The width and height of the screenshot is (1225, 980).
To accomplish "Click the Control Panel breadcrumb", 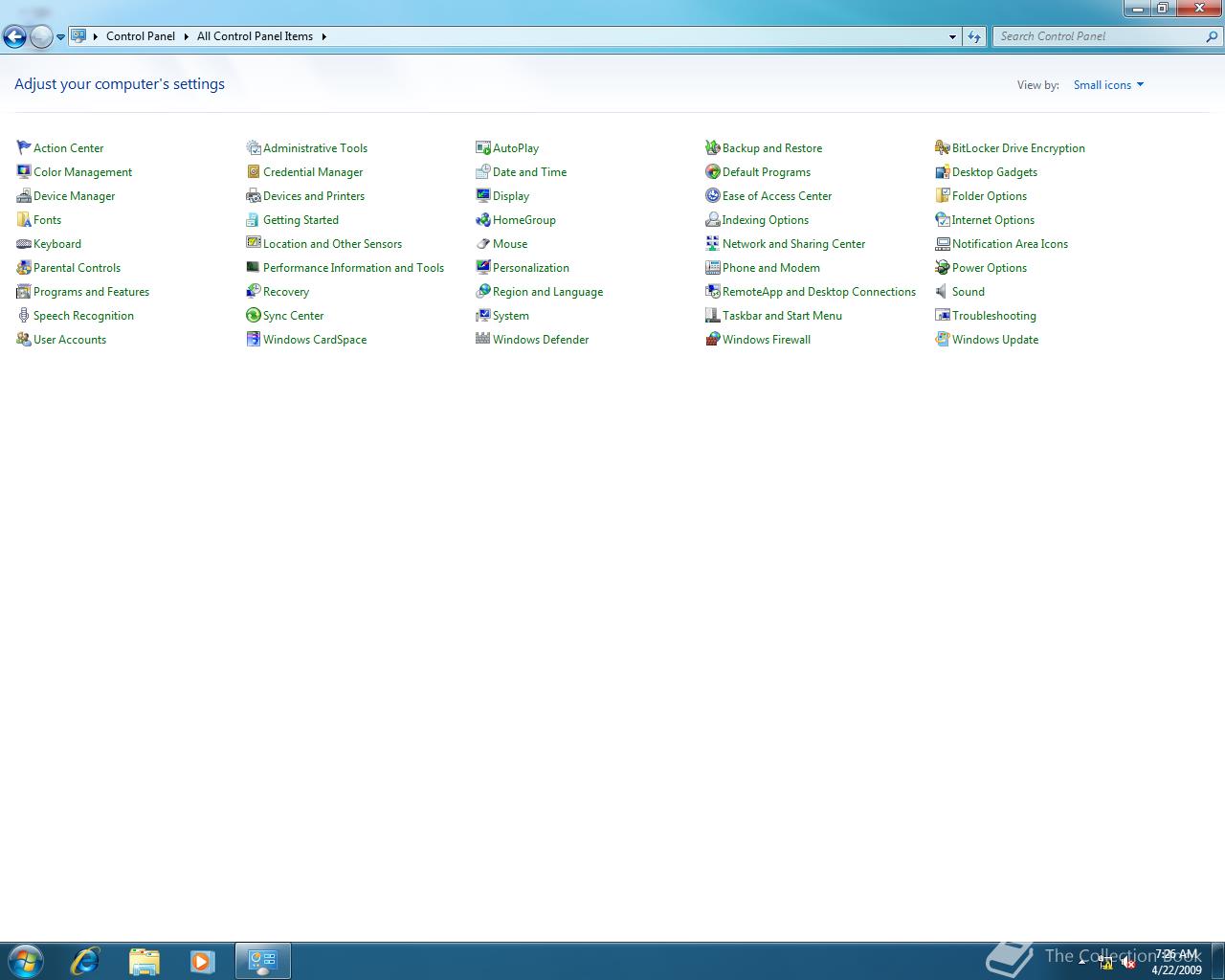I will tap(141, 36).
